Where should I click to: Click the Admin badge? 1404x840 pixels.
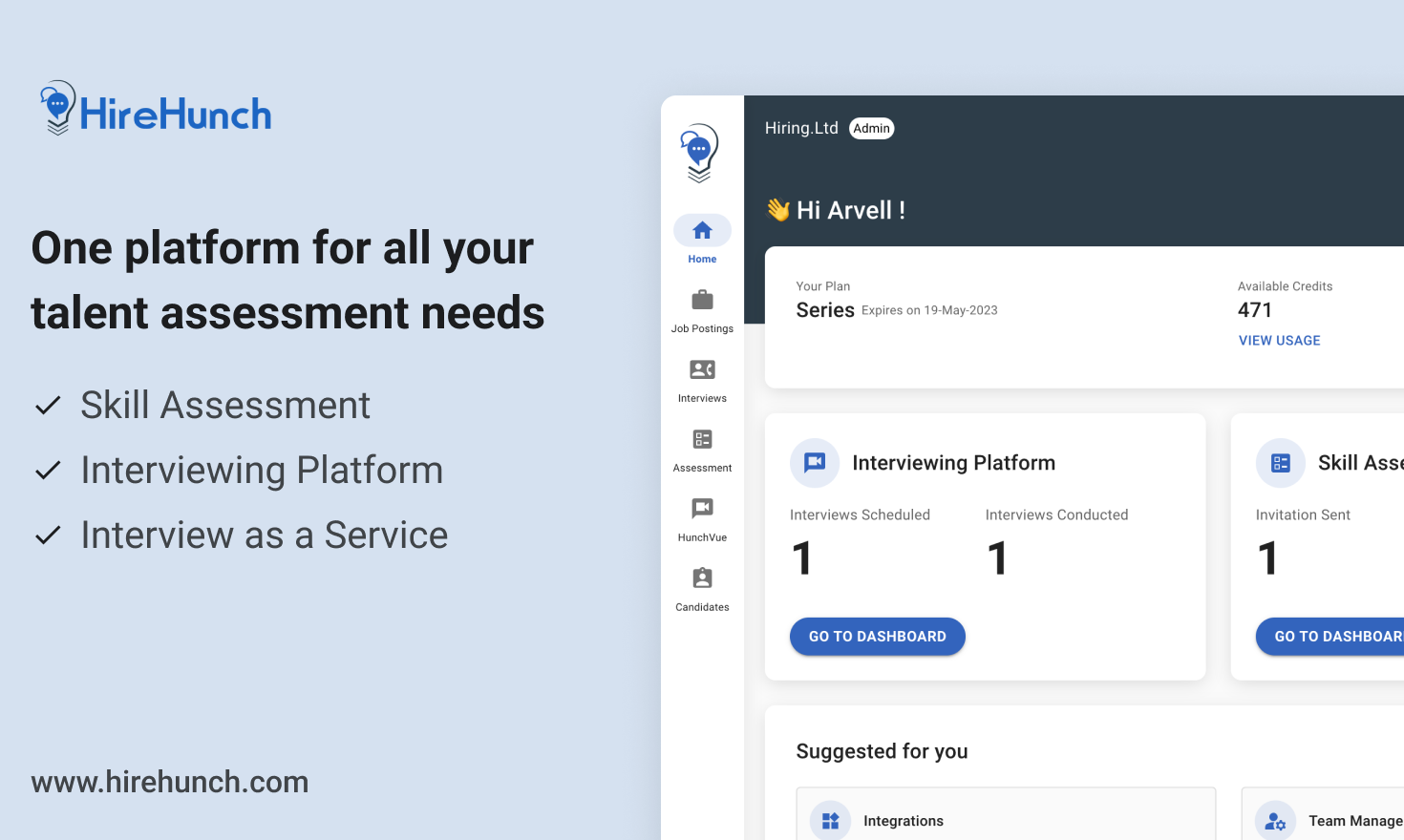(871, 129)
